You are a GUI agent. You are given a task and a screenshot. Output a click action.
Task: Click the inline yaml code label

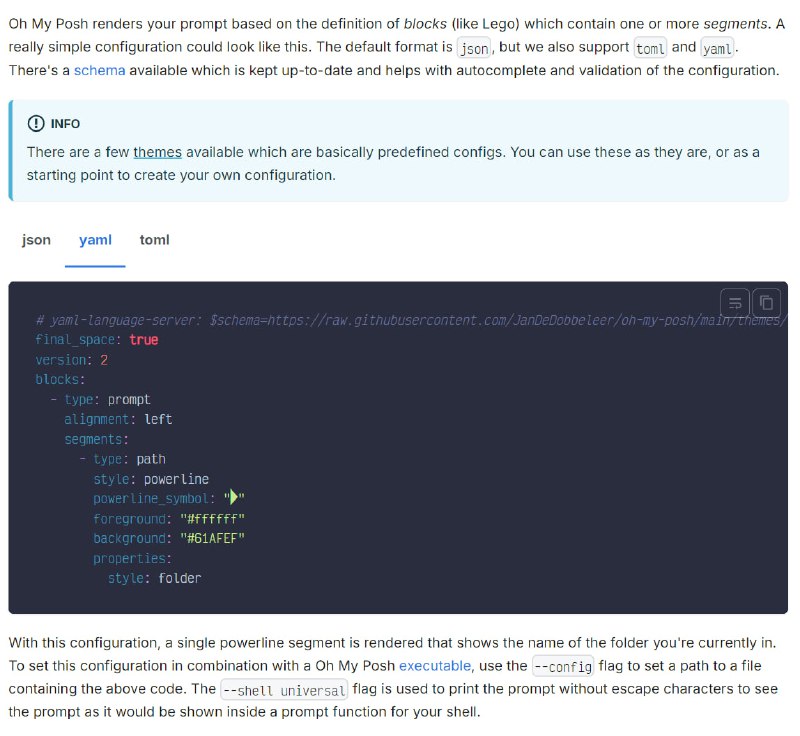pos(717,48)
